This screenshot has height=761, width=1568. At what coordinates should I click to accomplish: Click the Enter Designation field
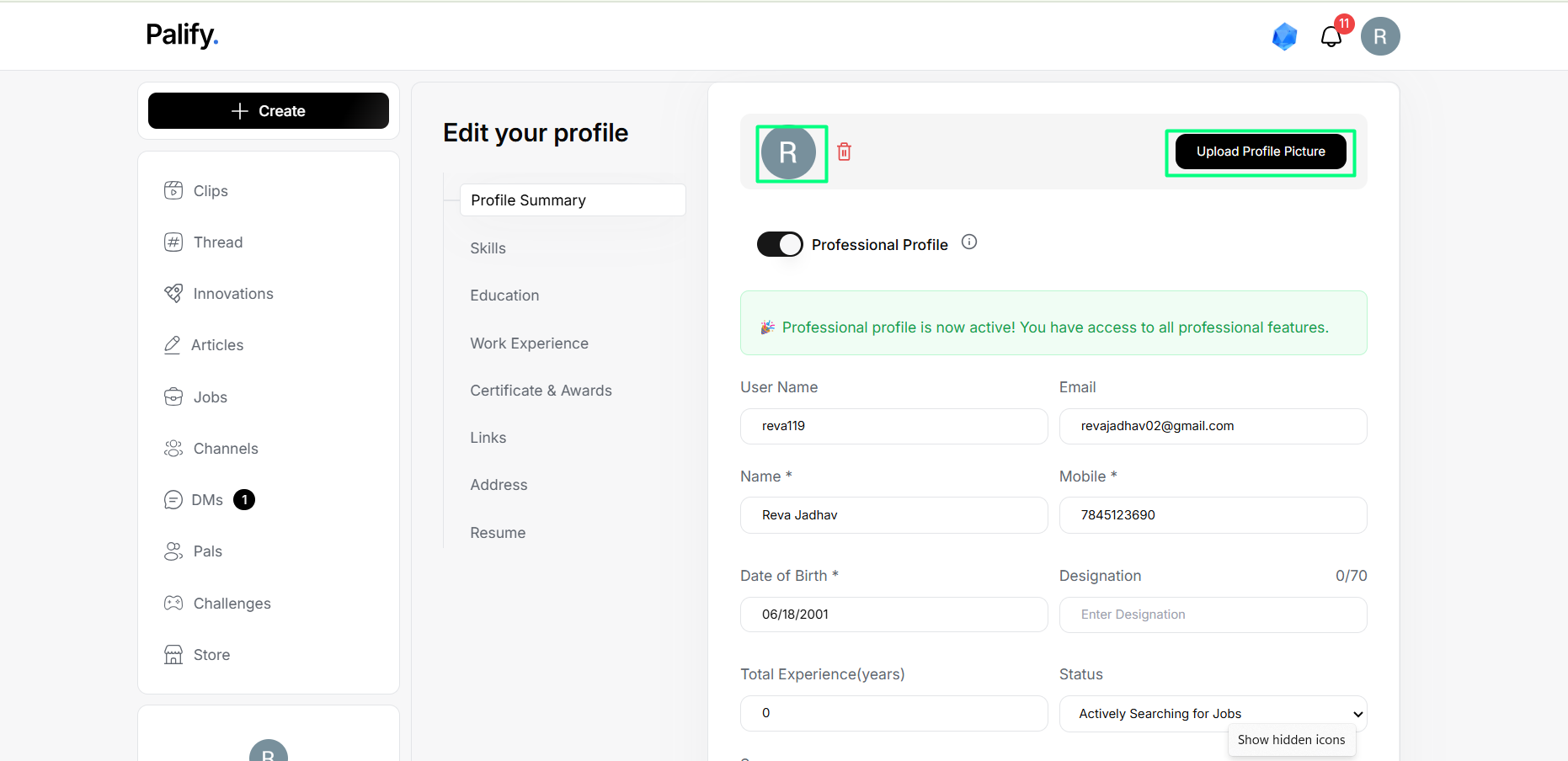[1213, 615]
